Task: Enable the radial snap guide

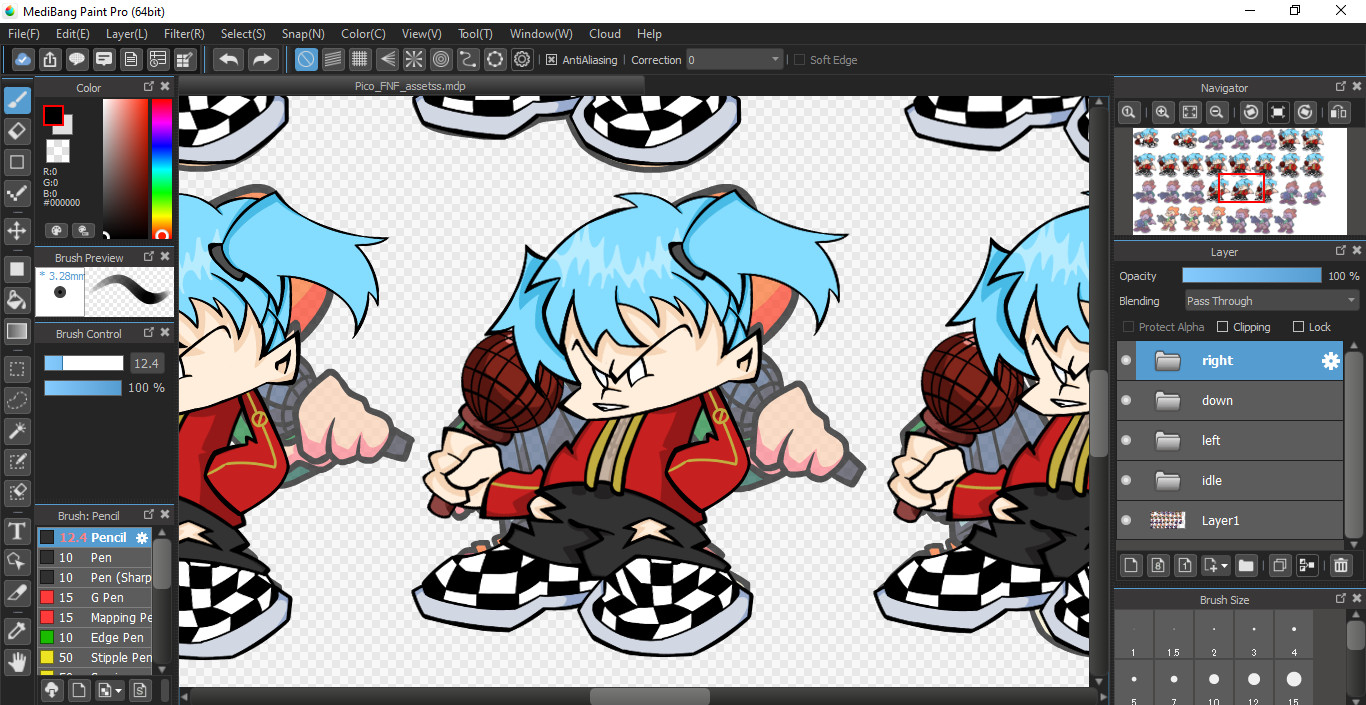Action: [x=414, y=60]
